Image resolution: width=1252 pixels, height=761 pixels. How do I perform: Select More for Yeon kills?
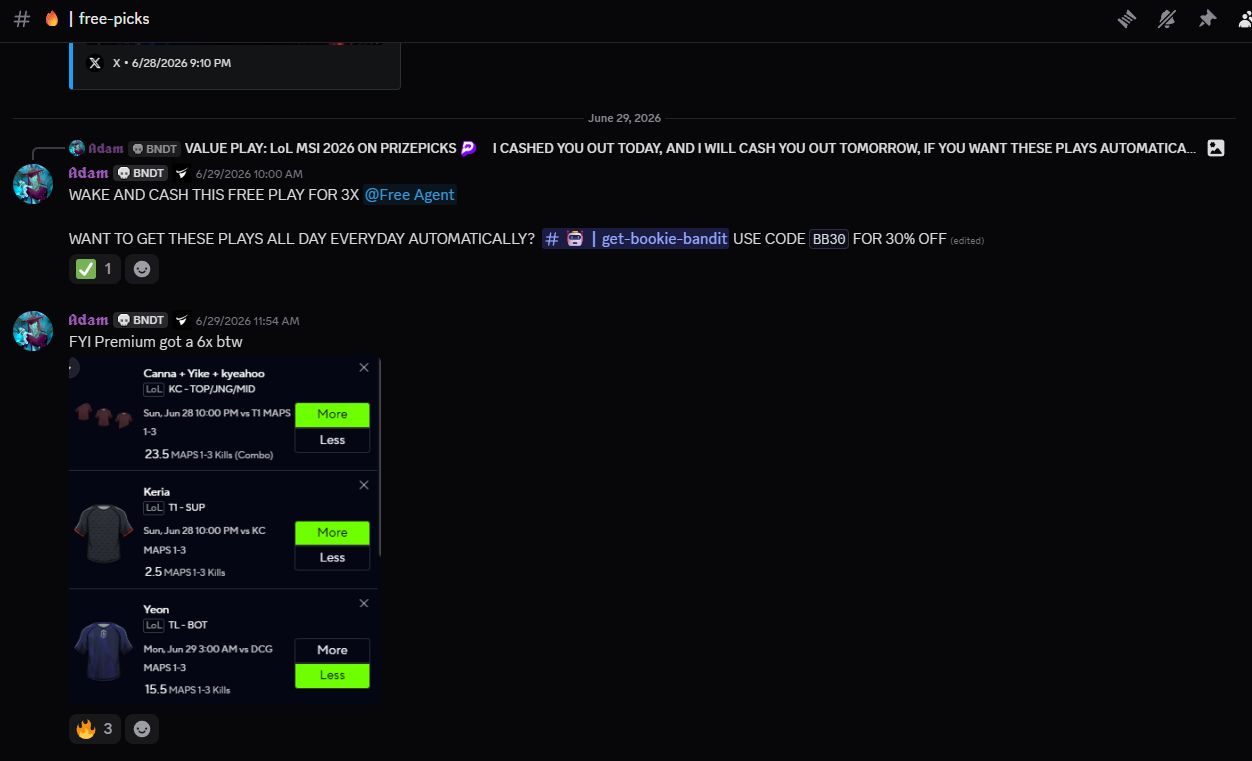(x=332, y=650)
